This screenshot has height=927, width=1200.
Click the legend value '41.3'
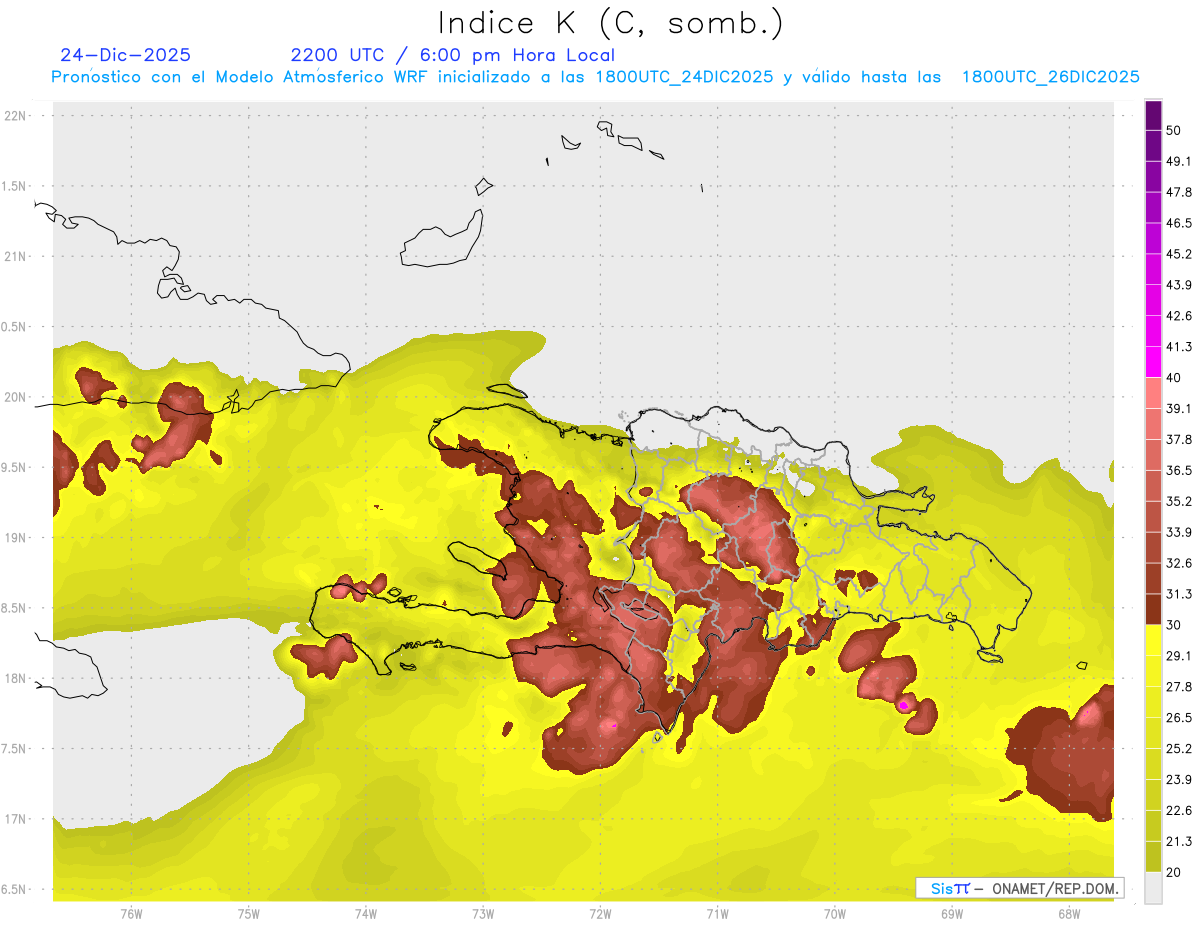(1178, 347)
